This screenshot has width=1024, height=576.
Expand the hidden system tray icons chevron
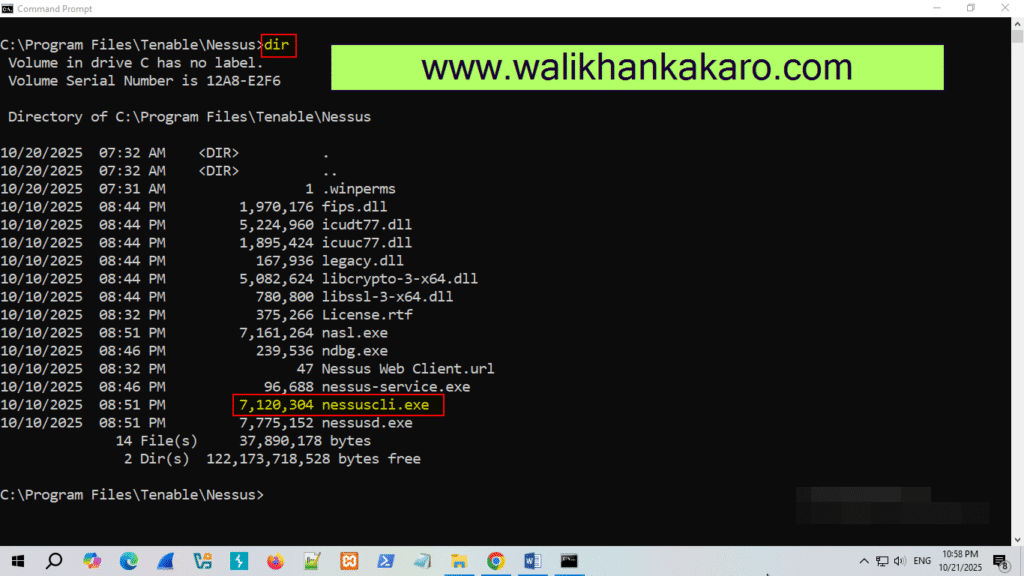[x=864, y=561]
